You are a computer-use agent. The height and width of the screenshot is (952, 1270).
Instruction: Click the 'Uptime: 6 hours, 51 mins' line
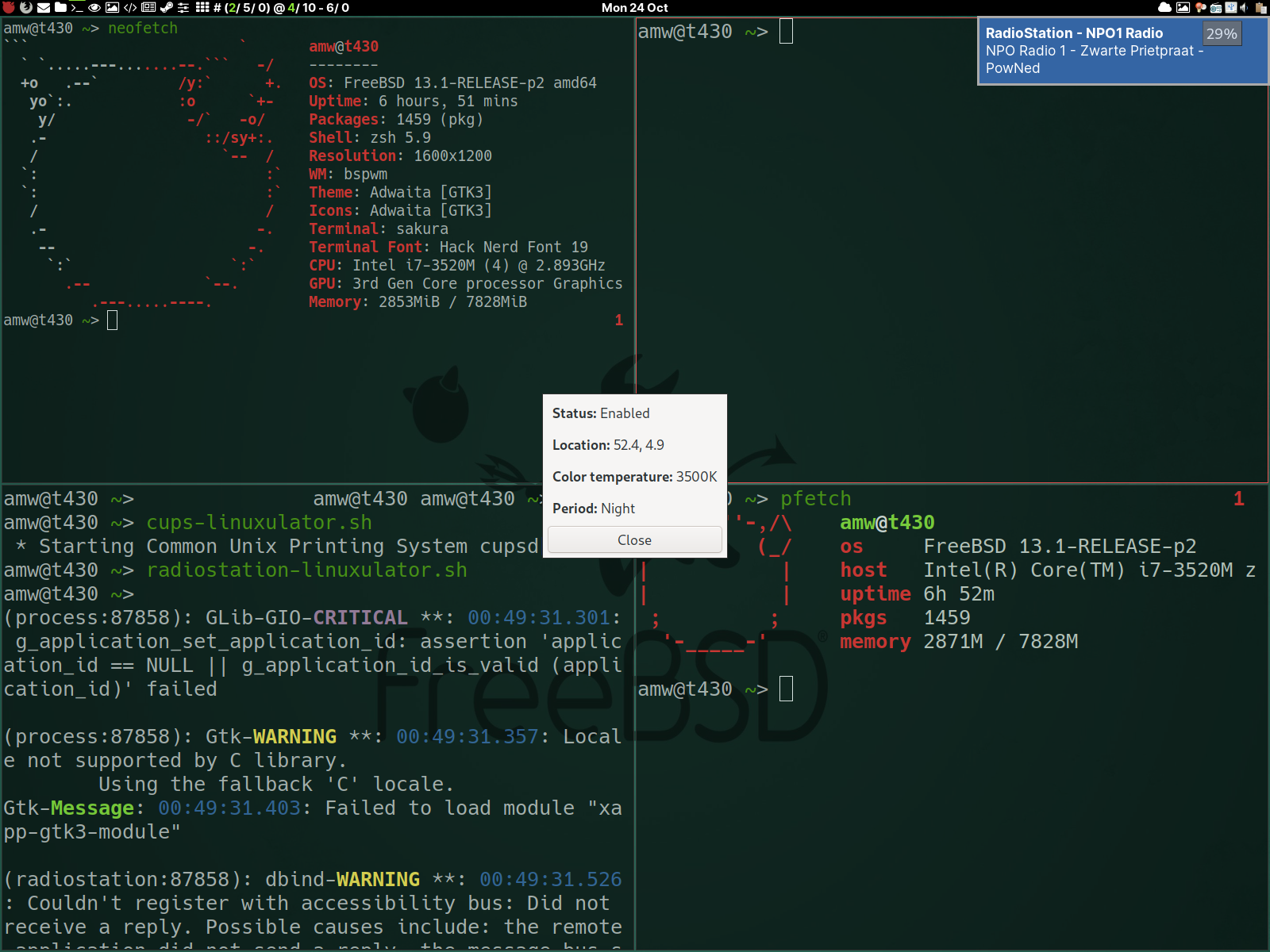(413, 101)
